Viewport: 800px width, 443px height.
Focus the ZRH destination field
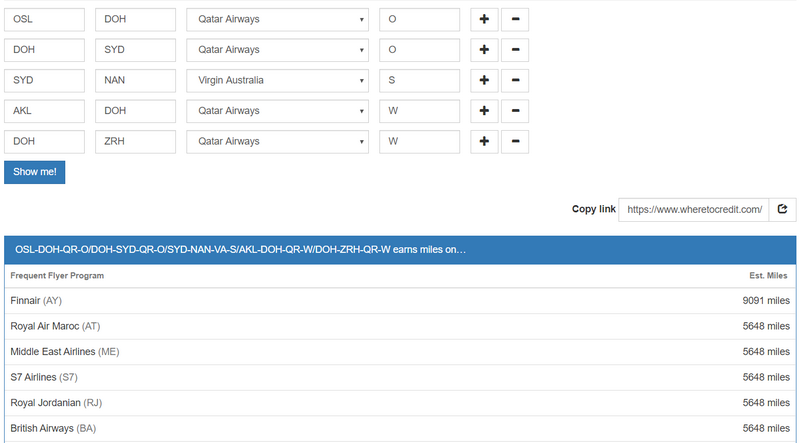pos(135,142)
